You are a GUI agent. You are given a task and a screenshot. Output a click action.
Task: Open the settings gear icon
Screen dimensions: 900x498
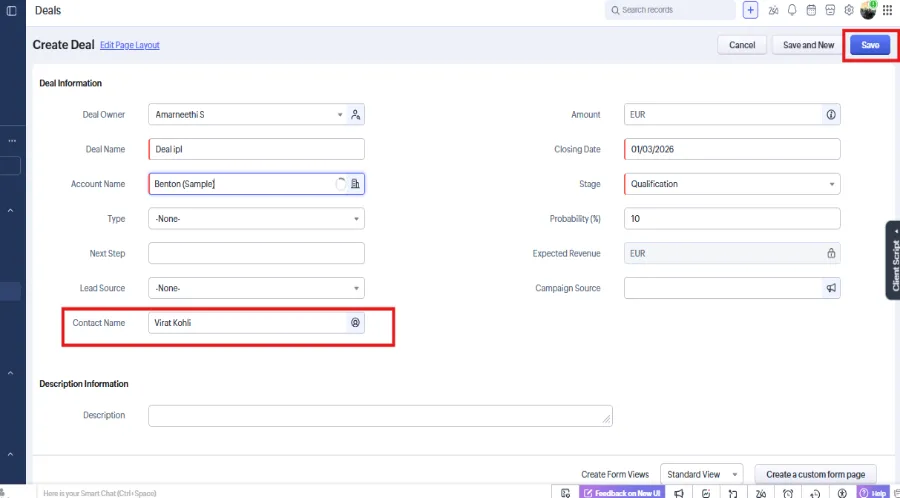(849, 10)
